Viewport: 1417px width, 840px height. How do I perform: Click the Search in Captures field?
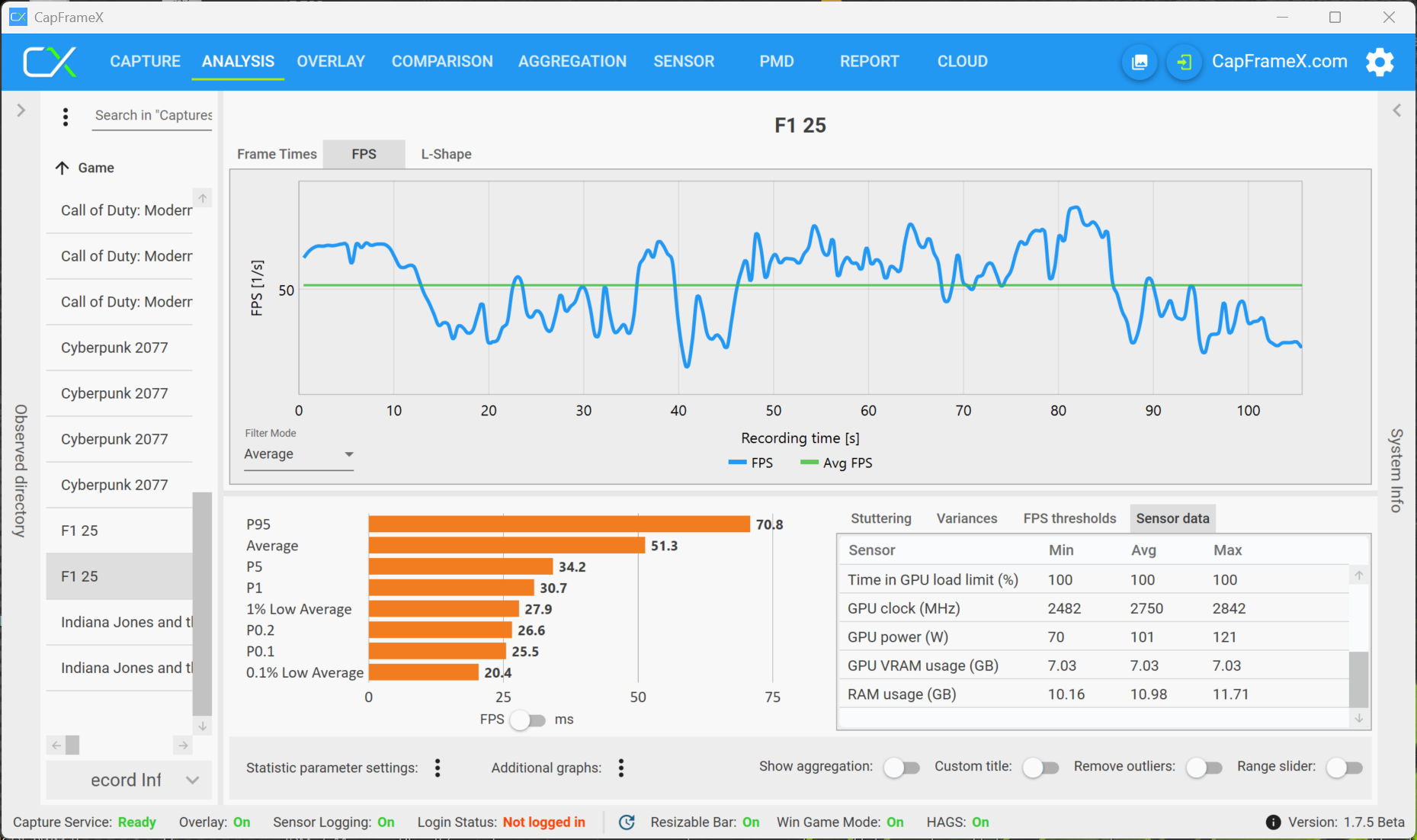tap(152, 116)
